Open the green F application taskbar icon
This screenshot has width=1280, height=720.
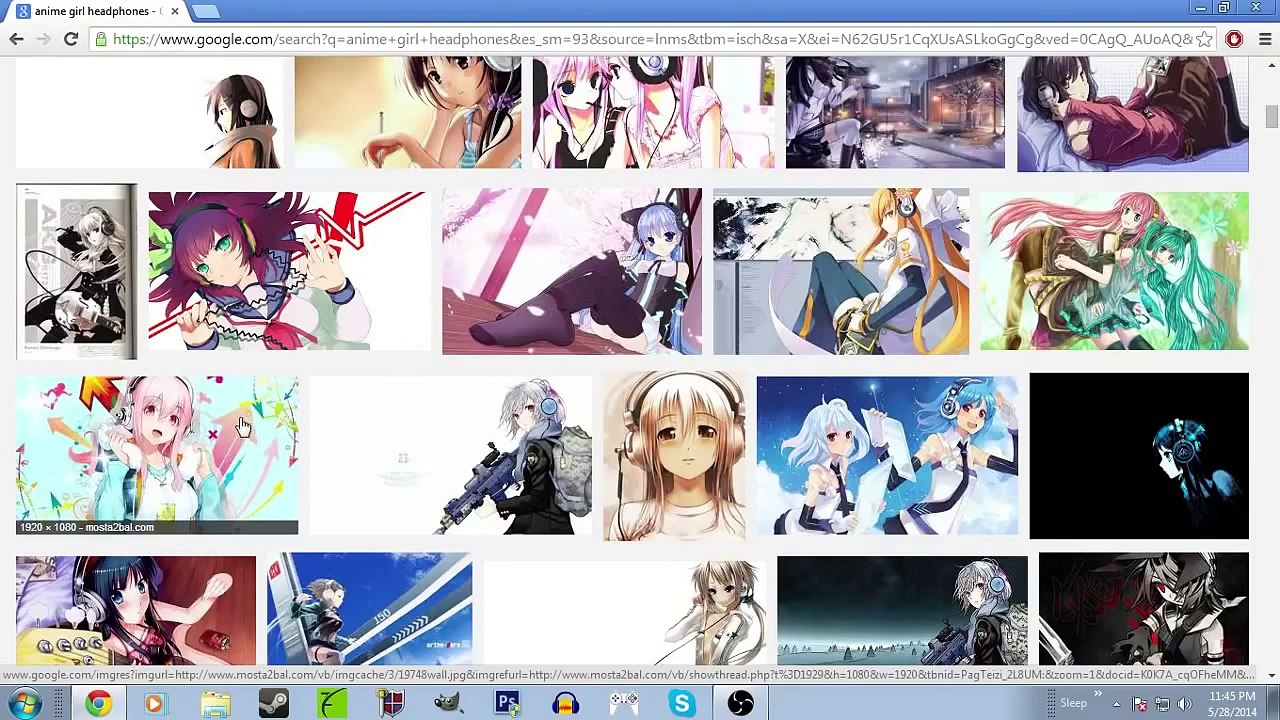[332, 704]
